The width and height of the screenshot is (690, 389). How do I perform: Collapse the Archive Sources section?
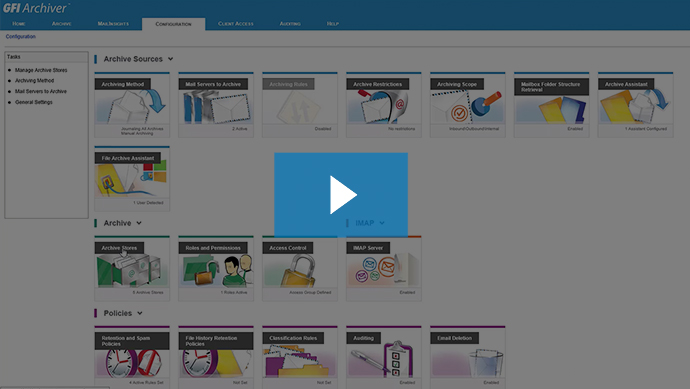(170, 59)
